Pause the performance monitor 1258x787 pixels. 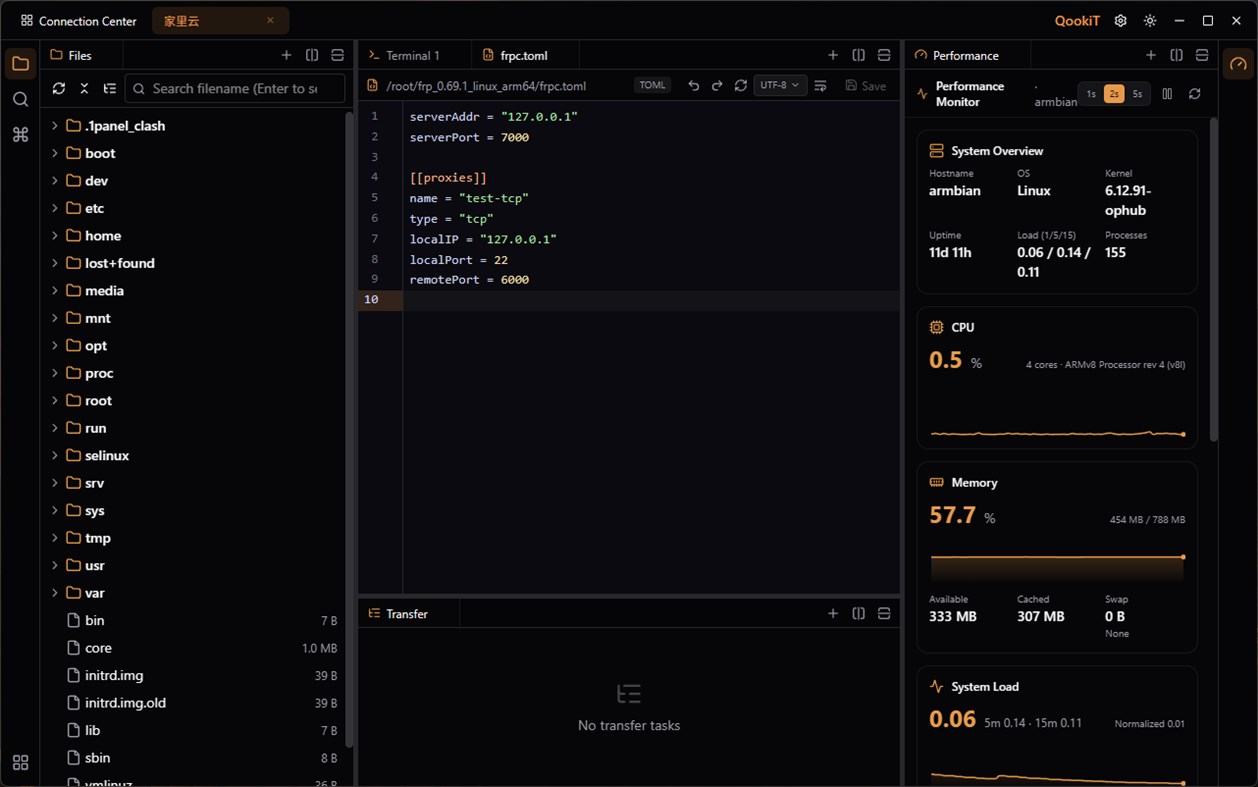1167,93
